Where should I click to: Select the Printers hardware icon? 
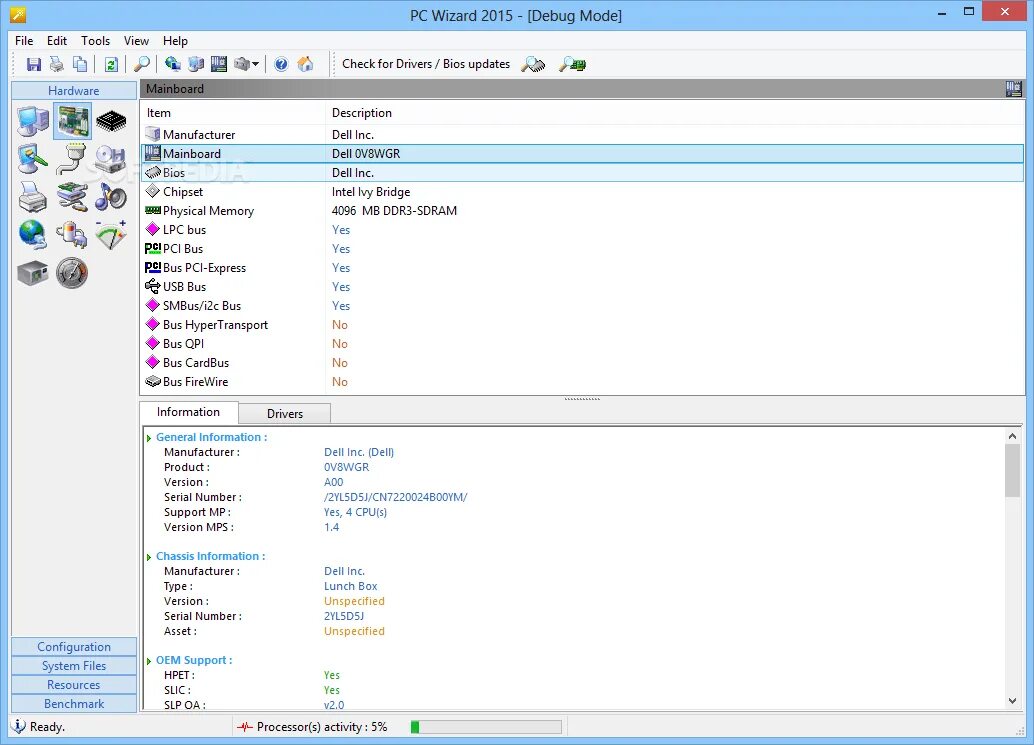point(33,196)
